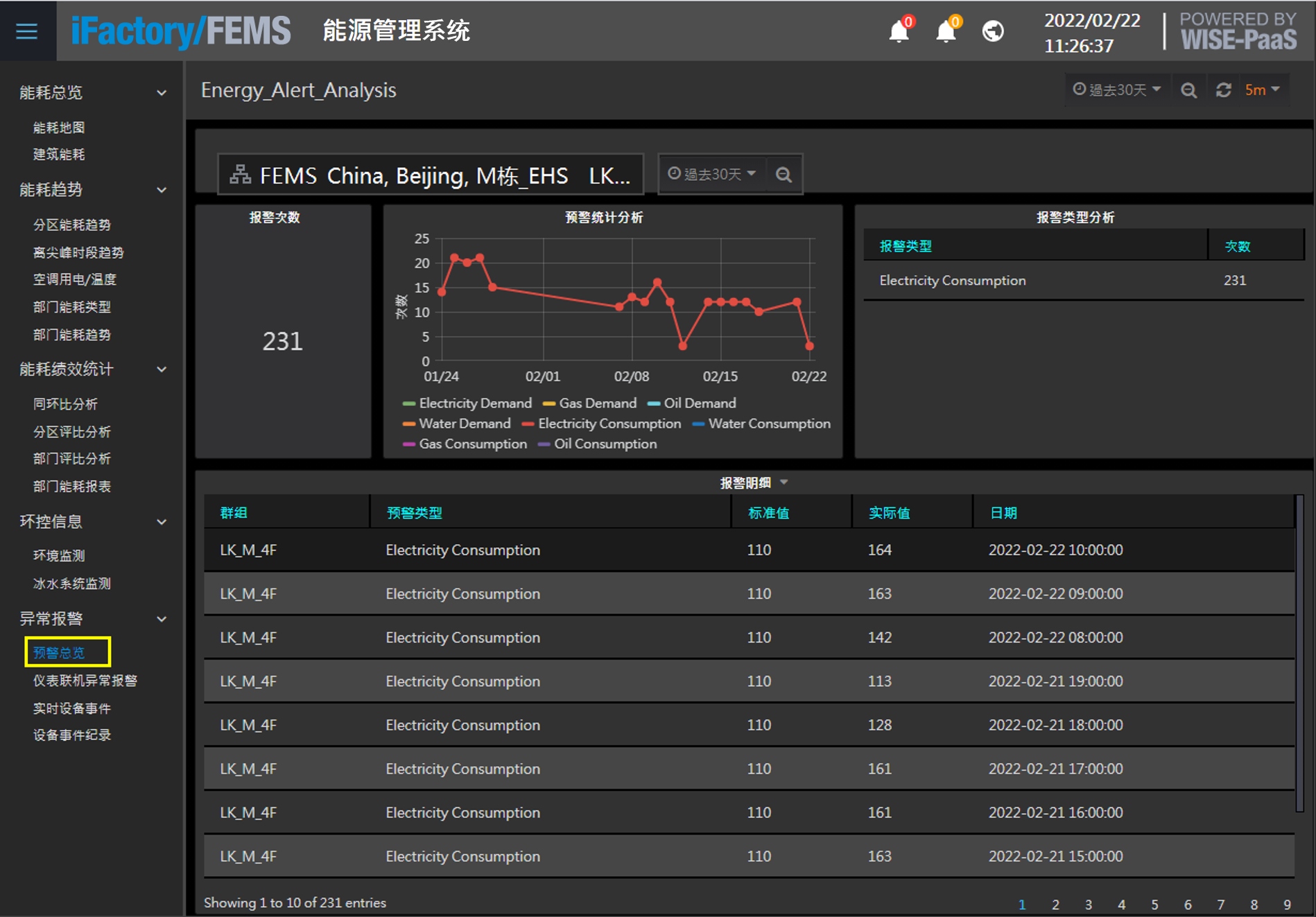
Task: Click the Electricity Consumption row showing 231
Action: click(1084, 281)
